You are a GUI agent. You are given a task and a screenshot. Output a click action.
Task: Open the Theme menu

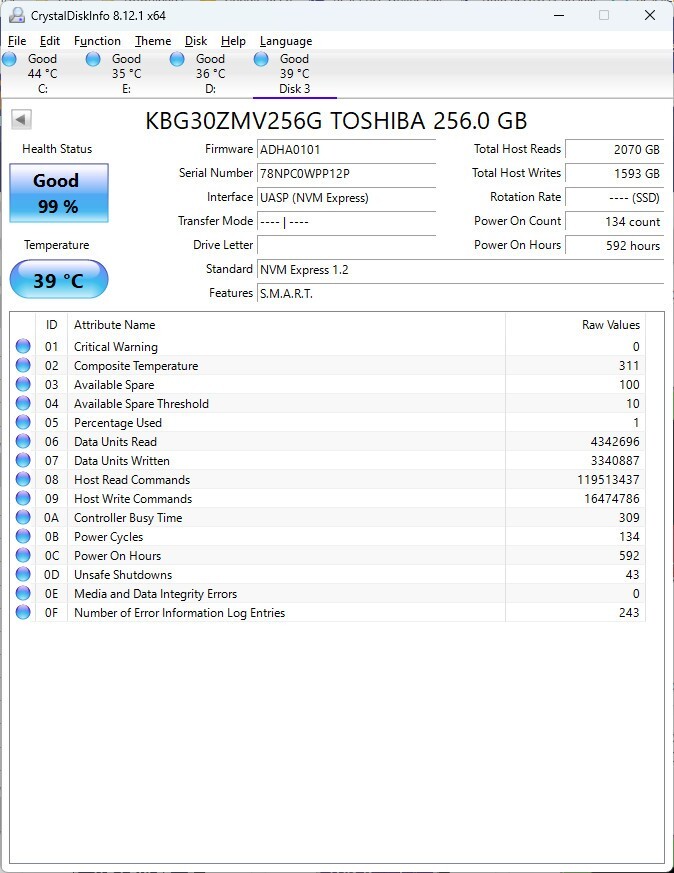point(153,41)
